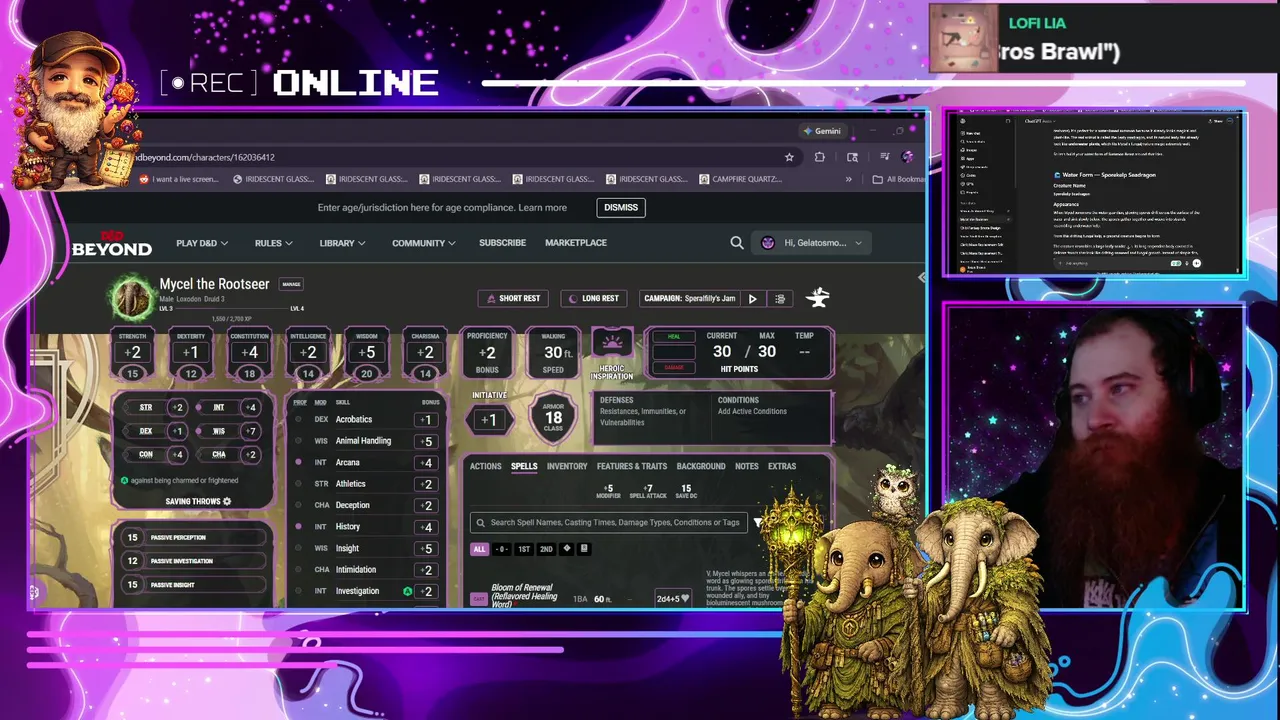This screenshot has width=1280, height=720.
Task: Open the Subscribe link
Action: [x=502, y=243]
